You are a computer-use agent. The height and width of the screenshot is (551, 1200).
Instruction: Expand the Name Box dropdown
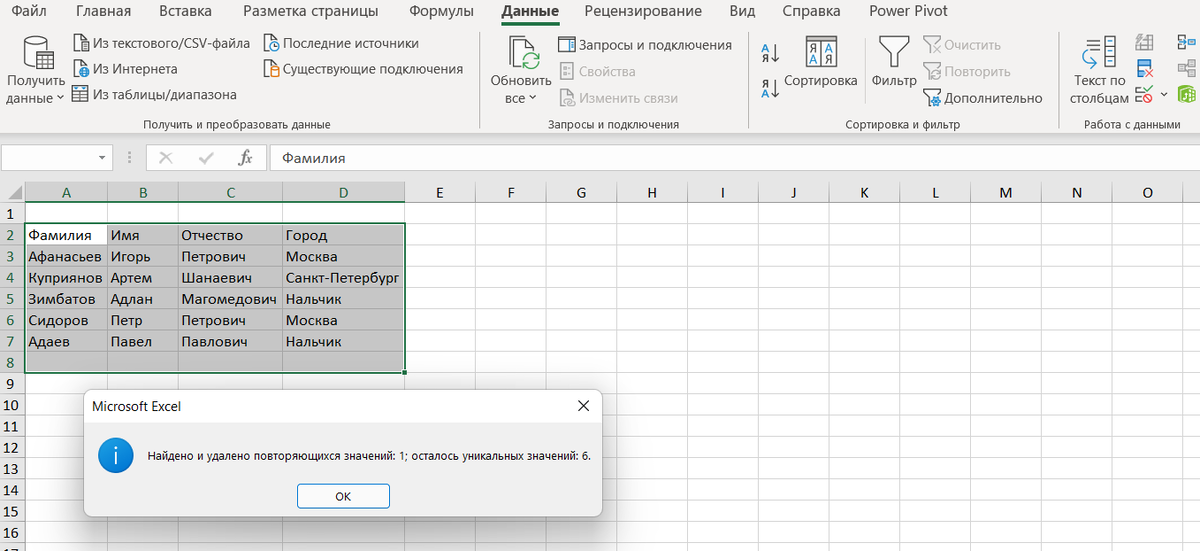[x=104, y=158]
